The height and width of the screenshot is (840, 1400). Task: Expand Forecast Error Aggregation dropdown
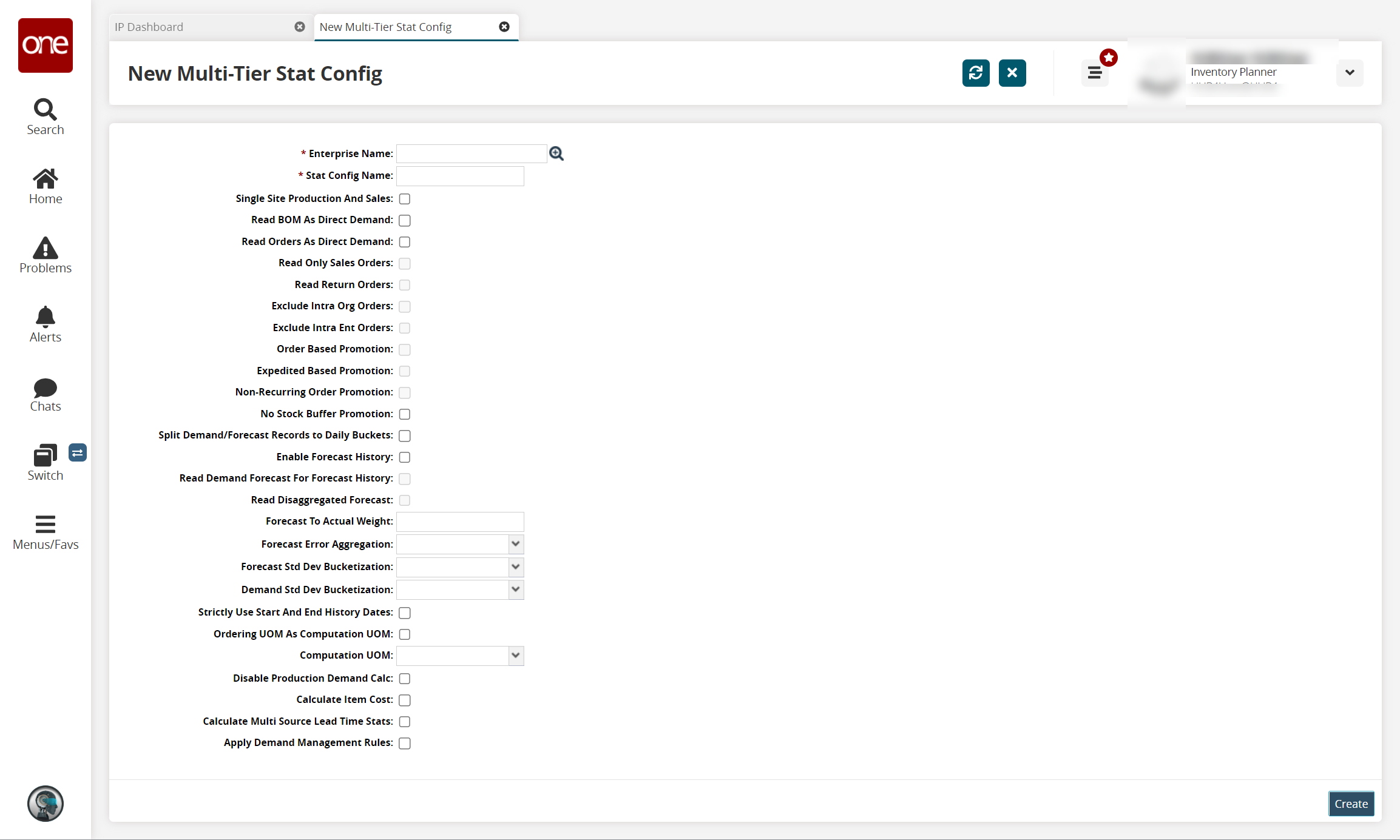(x=515, y=544)
